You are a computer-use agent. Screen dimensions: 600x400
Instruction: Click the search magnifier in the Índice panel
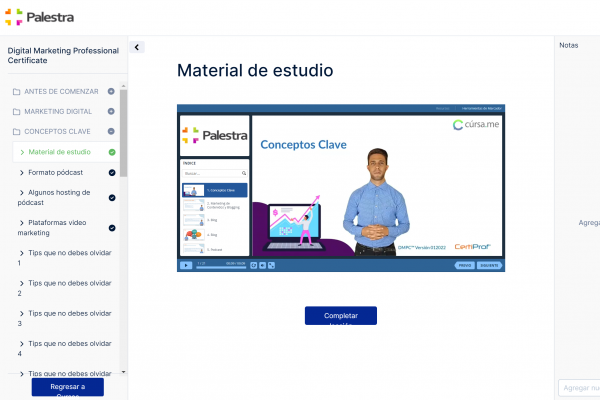coord(244,173)
